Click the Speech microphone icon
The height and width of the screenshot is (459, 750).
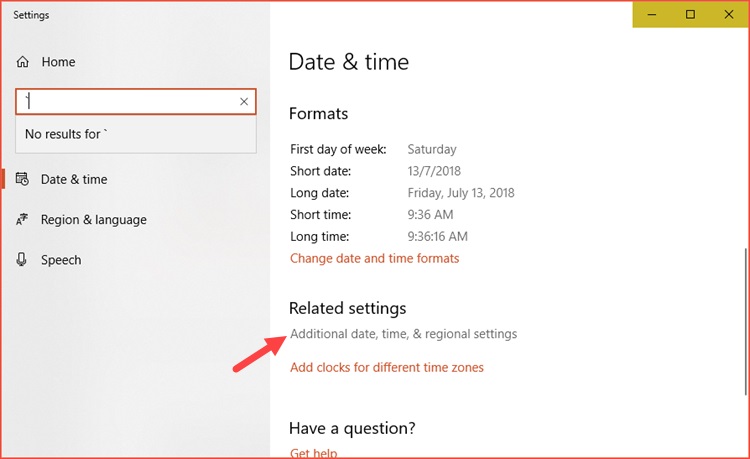[x=22, y=260]
